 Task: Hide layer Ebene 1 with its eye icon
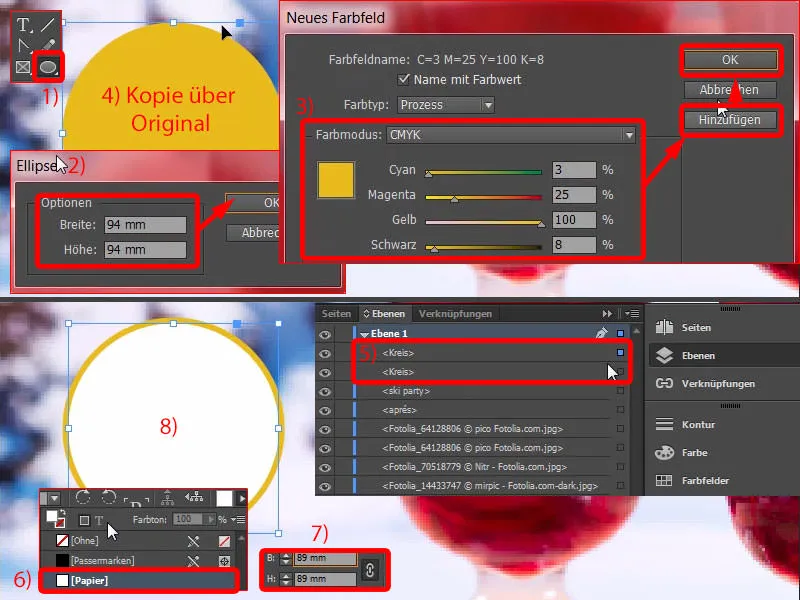tap(325, 335)
